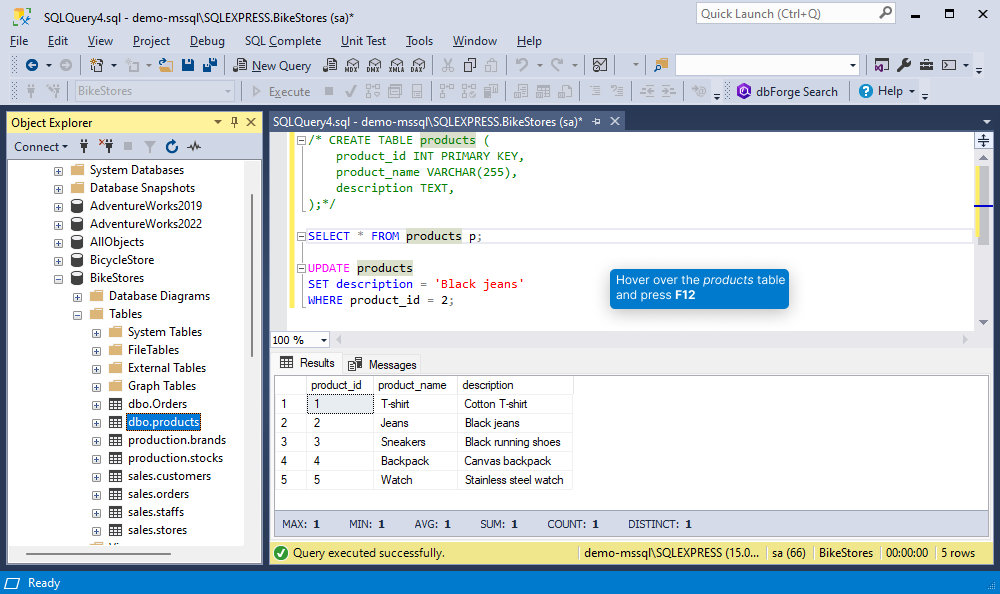Image resolution: width=1000 pixels, height=594 pixels.
Task: Click the dbForge Search icon
Action: pyautogui.click(x=745, y=90)
